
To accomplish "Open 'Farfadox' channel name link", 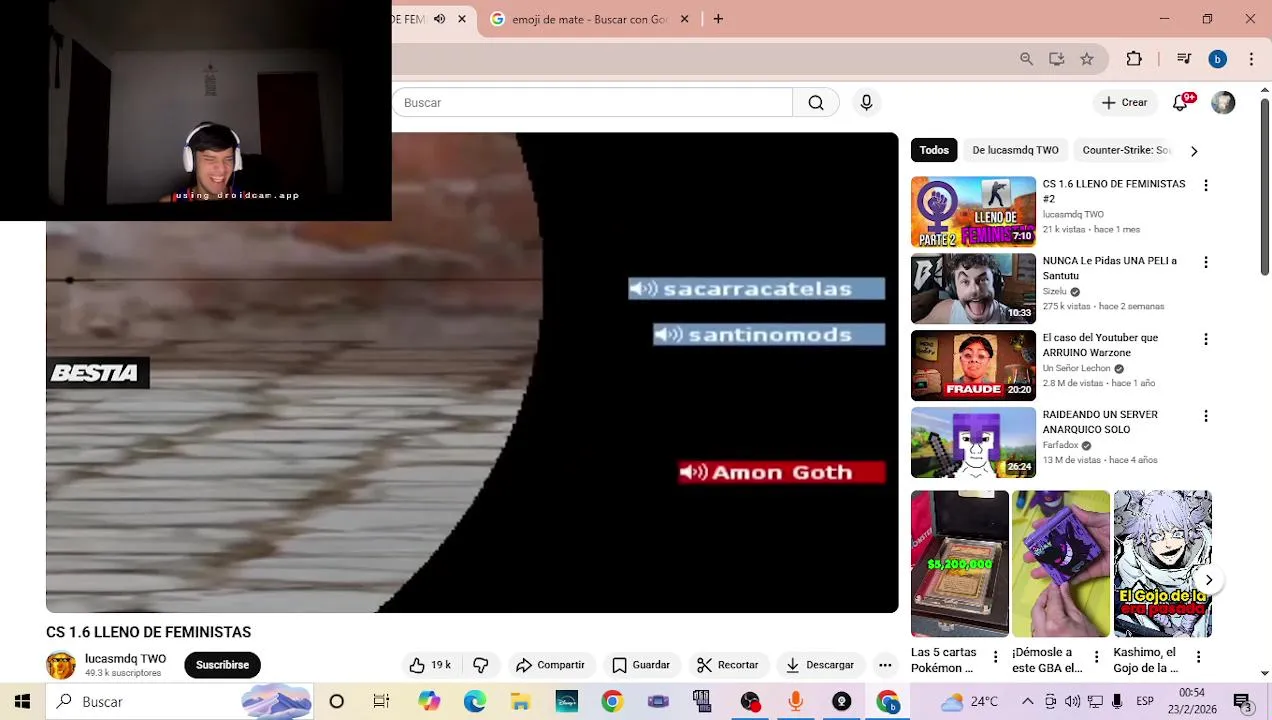I will point(1060,445).
